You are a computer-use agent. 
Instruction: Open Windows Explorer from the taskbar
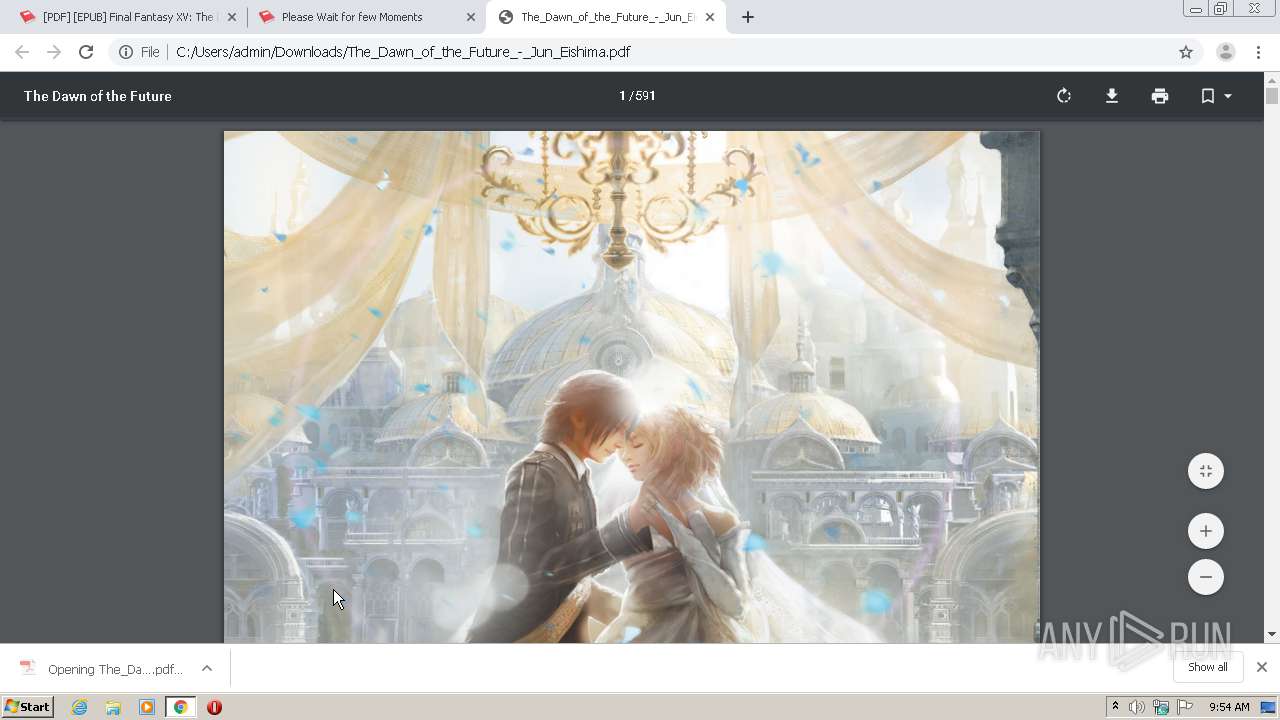[113, 707]
